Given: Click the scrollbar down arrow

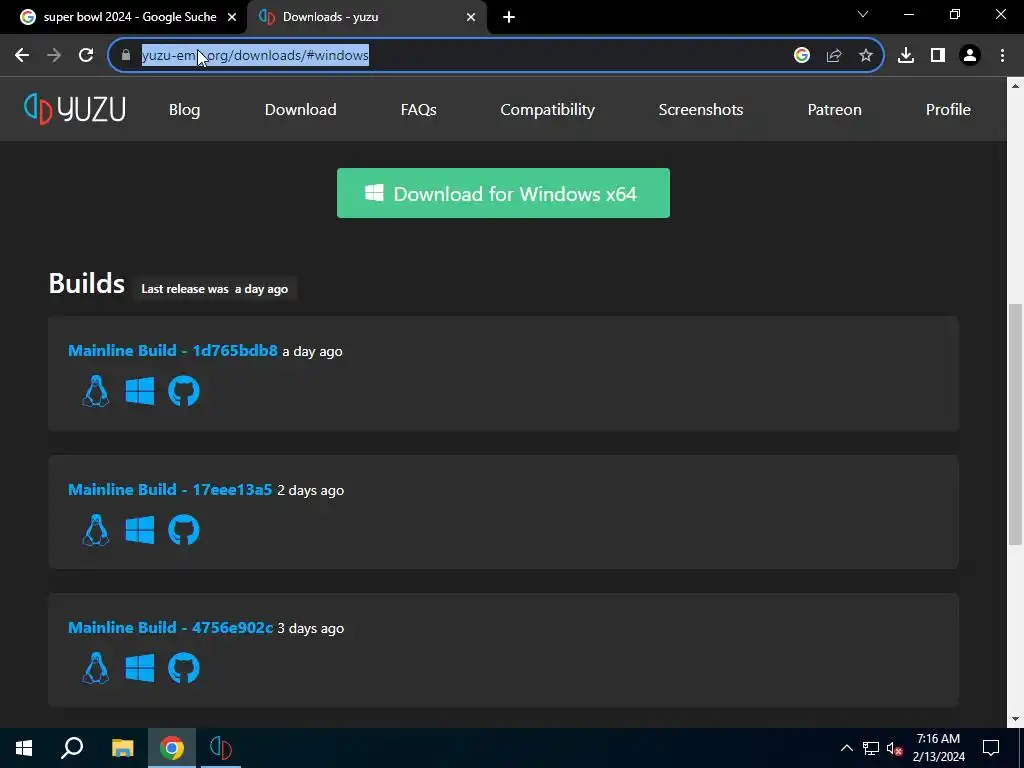Looking at the screenshot, I should (1015, 720).
